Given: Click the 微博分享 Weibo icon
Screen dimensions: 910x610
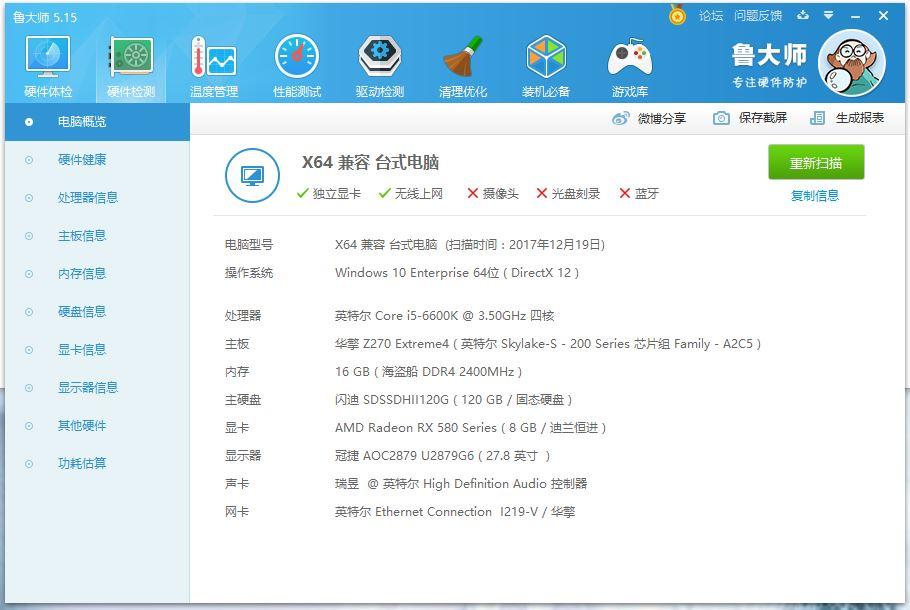Looking at the screenshot, I should 620,118.
